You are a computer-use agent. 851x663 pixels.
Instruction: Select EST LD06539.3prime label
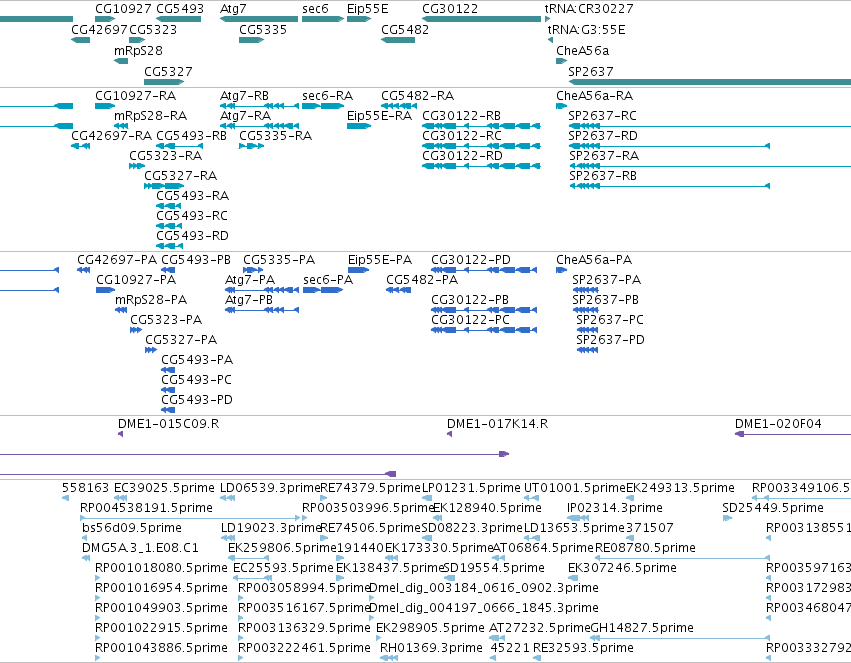pyautogui.click(x=270, y=488)
